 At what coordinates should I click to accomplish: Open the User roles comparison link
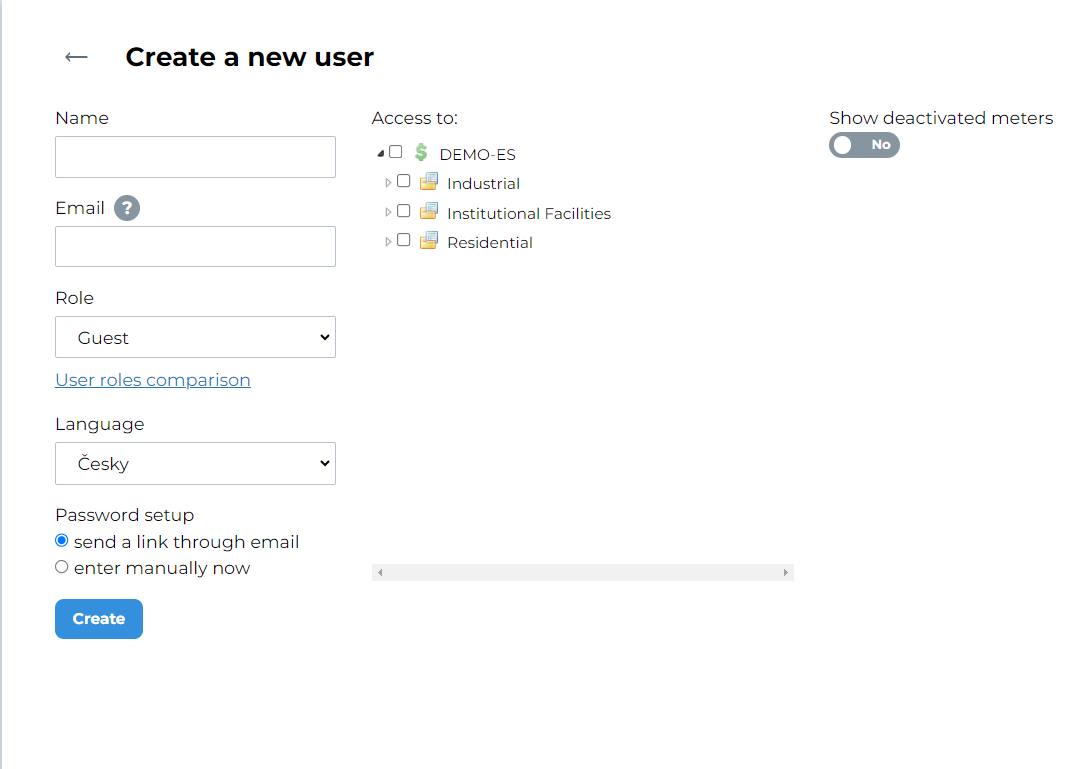(x=152, y=380)
